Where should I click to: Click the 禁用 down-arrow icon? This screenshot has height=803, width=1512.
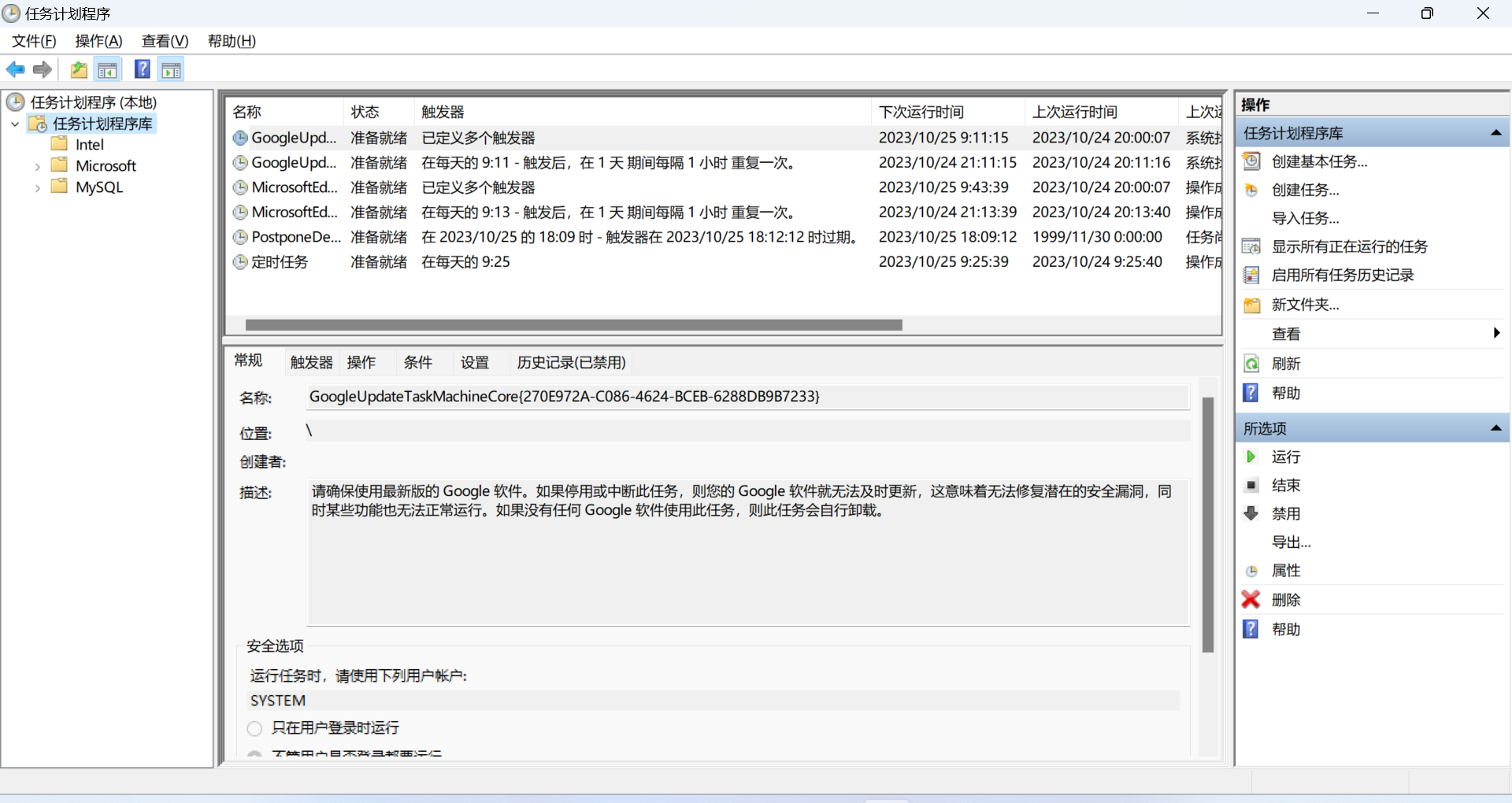pyautogui.click(x=1251, y=513)
